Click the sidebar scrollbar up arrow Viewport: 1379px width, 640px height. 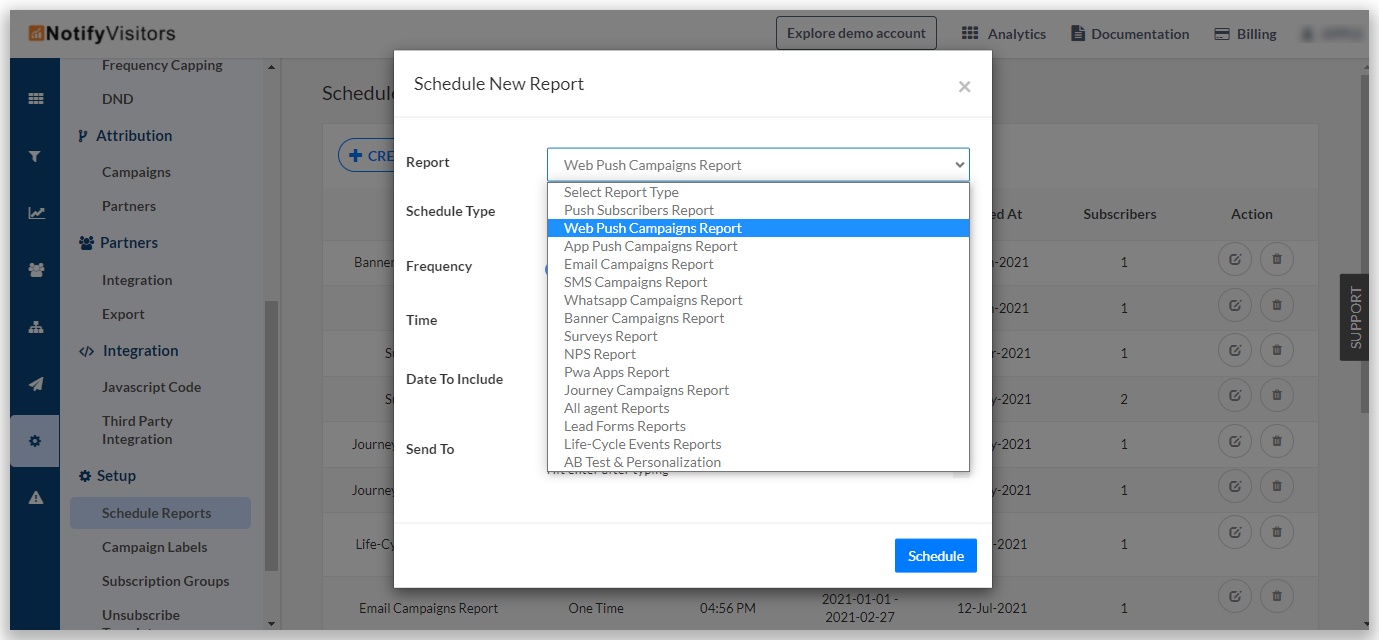click(x=271, y=67)
